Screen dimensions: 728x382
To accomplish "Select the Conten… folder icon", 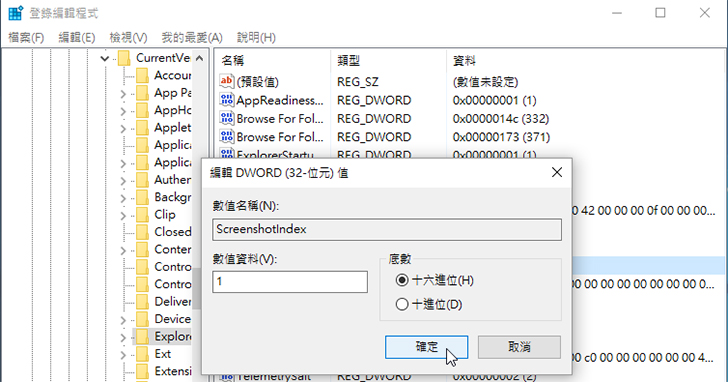I will coord(143,249).
